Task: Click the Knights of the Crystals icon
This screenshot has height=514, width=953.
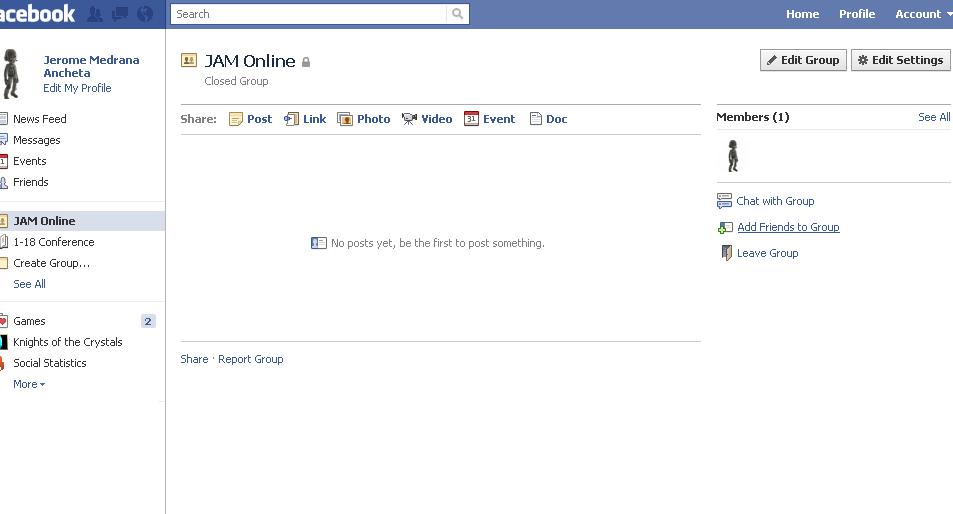Action: tap(4, 342)
